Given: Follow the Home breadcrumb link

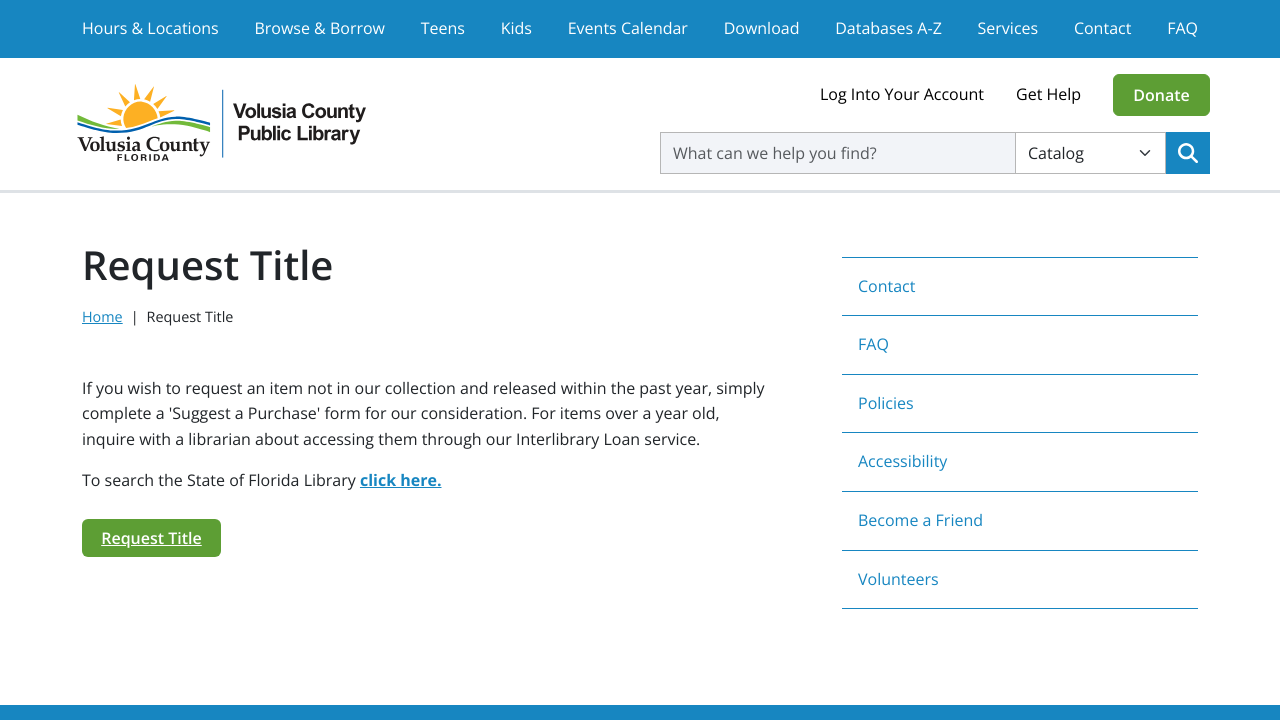Looking at the screenshot, I should pos(102,316).
